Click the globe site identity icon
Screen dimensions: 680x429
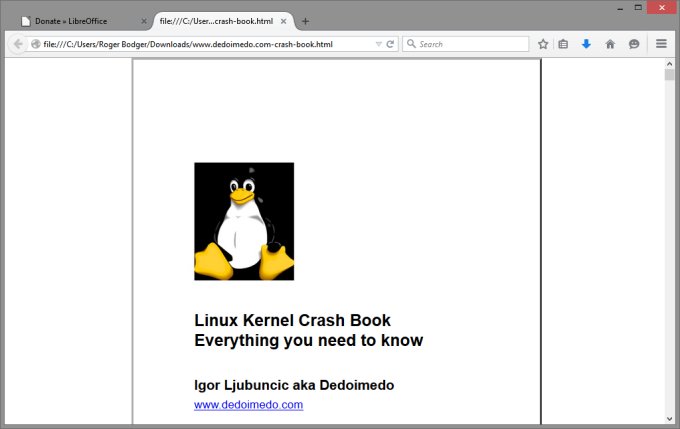point(36,44)
